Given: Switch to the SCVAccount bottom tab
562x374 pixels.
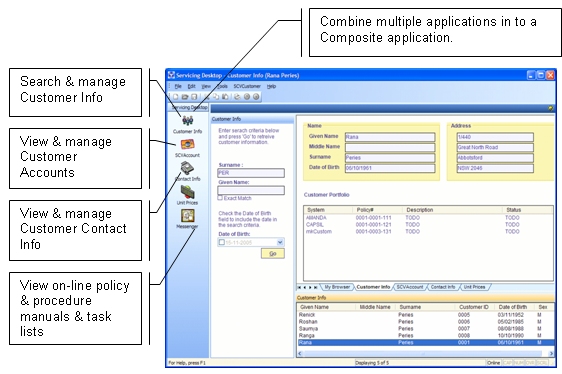Looking at the screenshot, I should (410, 287).
